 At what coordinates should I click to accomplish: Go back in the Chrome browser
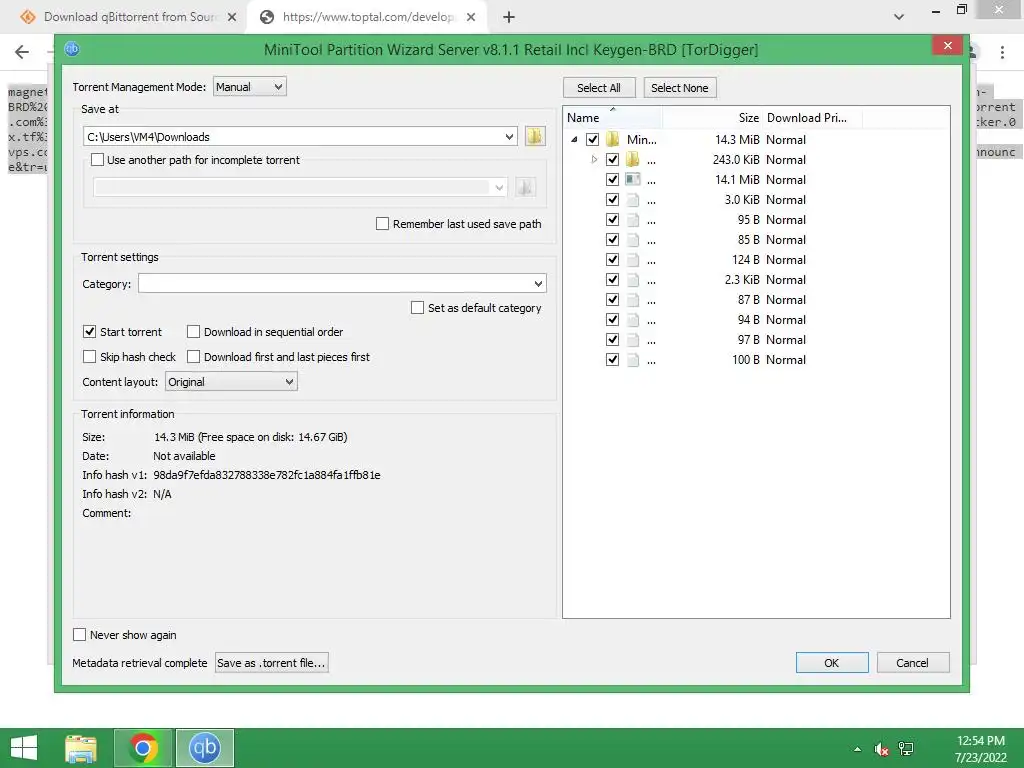(22, 52)
